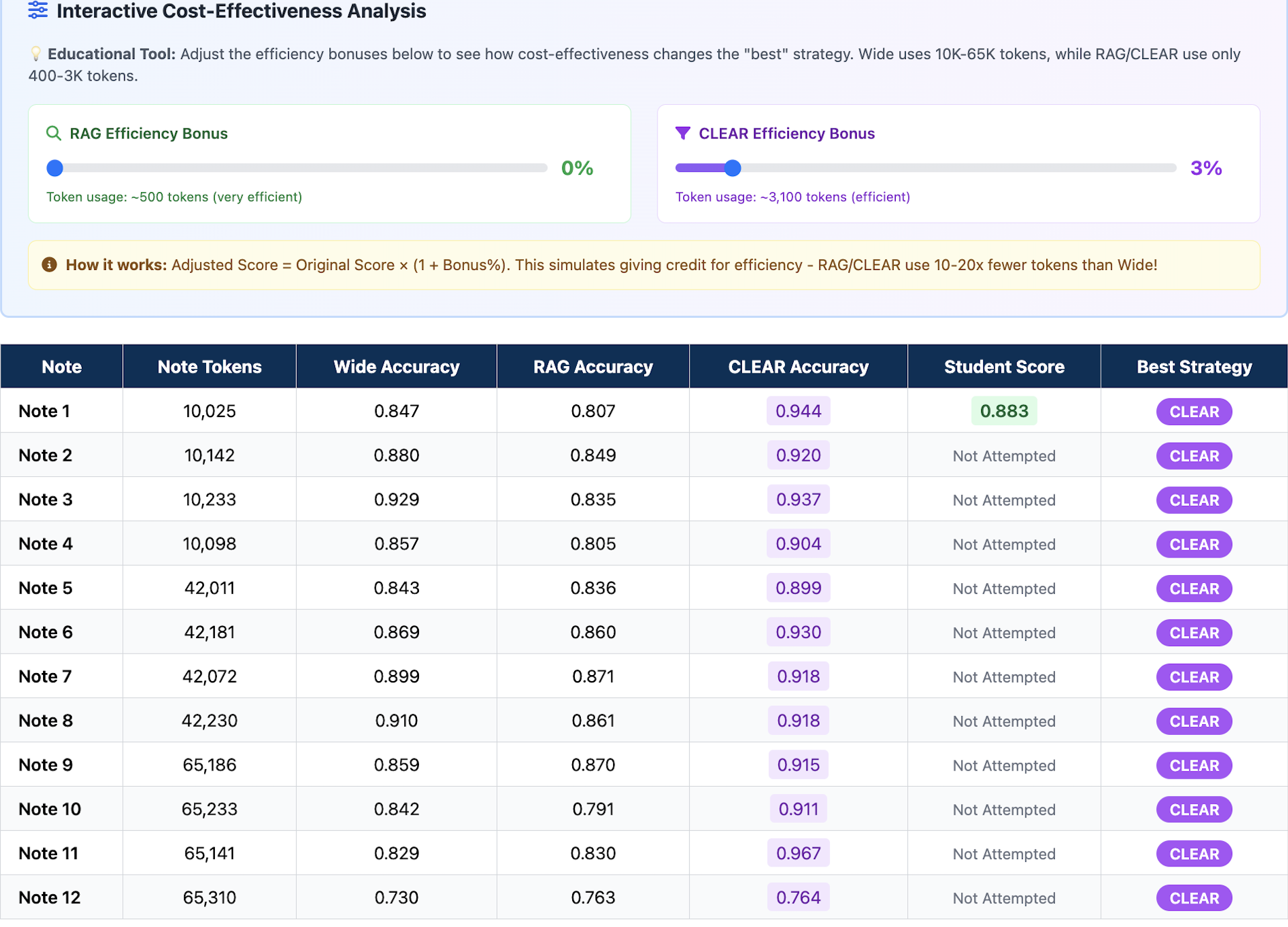The image size is (1288, 927).
Task: Click the sliders icon beside Interactive Cost-Effectiveness title
Action: (x=38, y=11)
